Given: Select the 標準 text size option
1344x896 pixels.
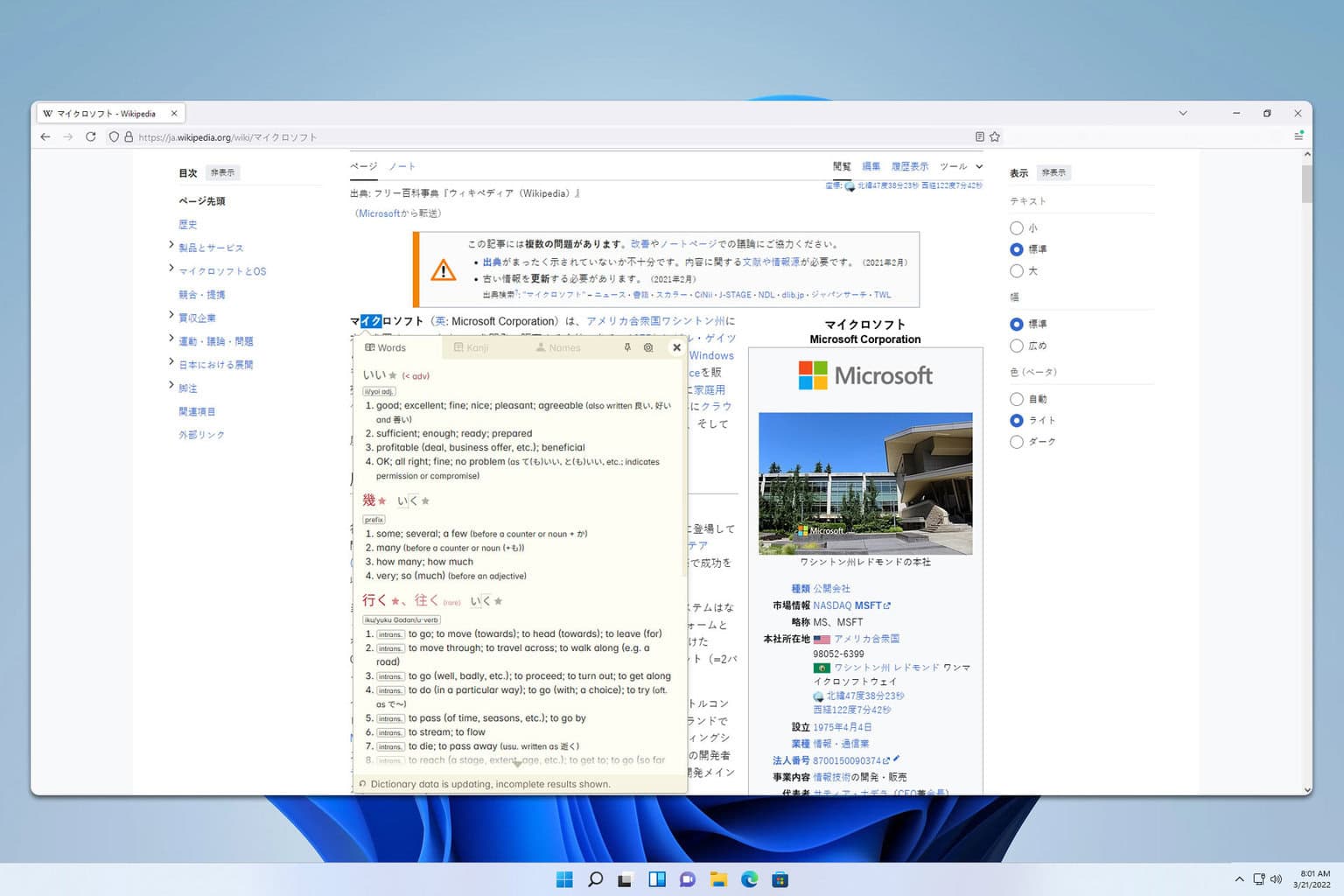Looking at the screenshot, I should click(1017, 249).
